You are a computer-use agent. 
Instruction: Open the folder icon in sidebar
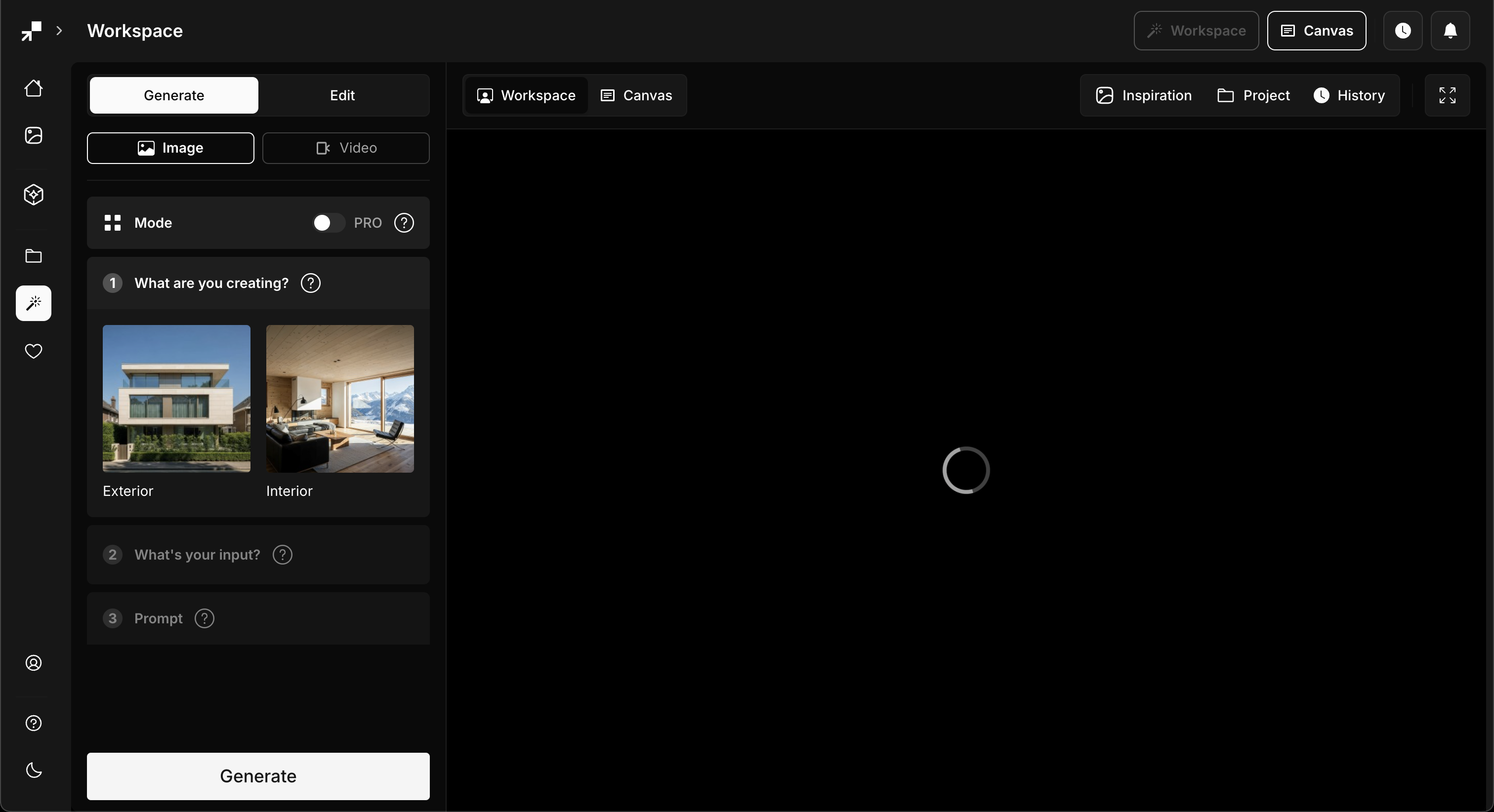[34, 256]
